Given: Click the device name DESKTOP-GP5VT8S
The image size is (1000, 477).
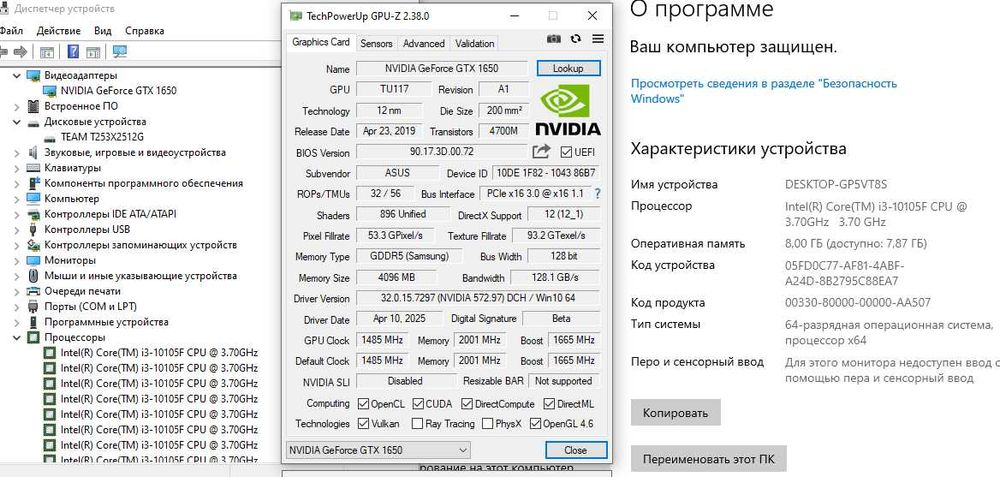Looking at the screenshot, I should pyautogui.click(x=836, y=184).
